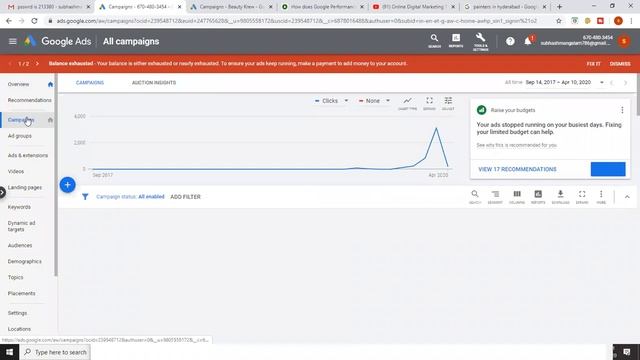Open a new browser tab
Screen dimensions: 640x360
click(560, 7)
